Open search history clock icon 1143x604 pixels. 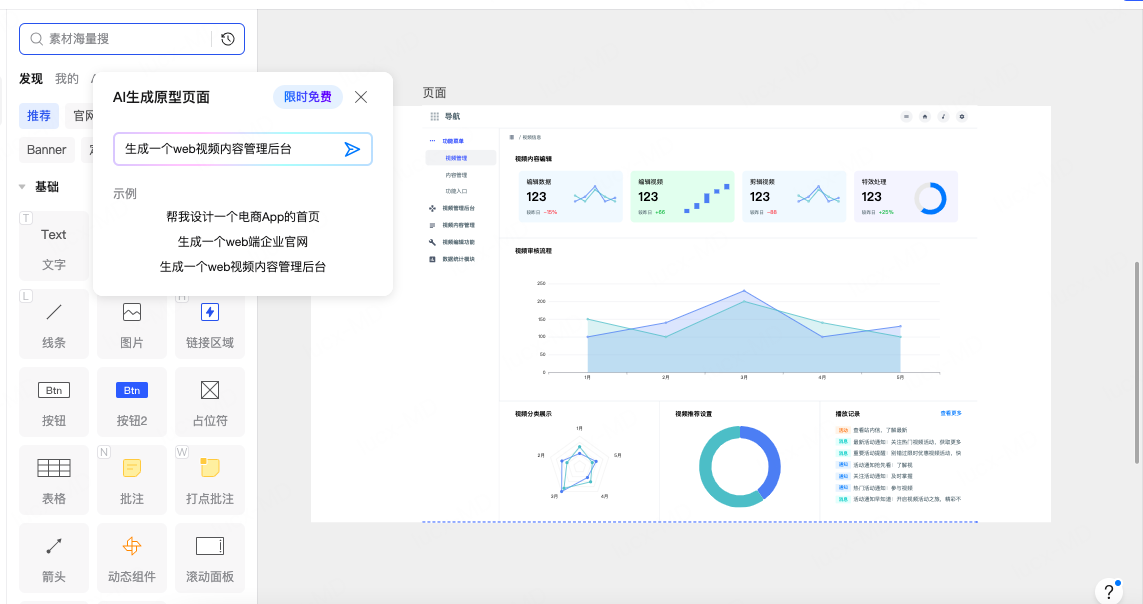(227, 39)
